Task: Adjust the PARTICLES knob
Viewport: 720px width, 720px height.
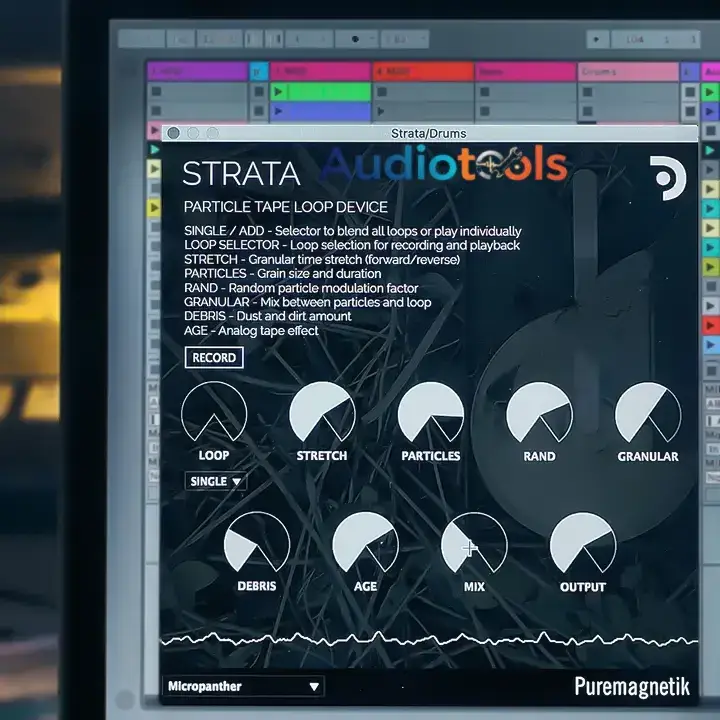Action: tap(431, 412)
